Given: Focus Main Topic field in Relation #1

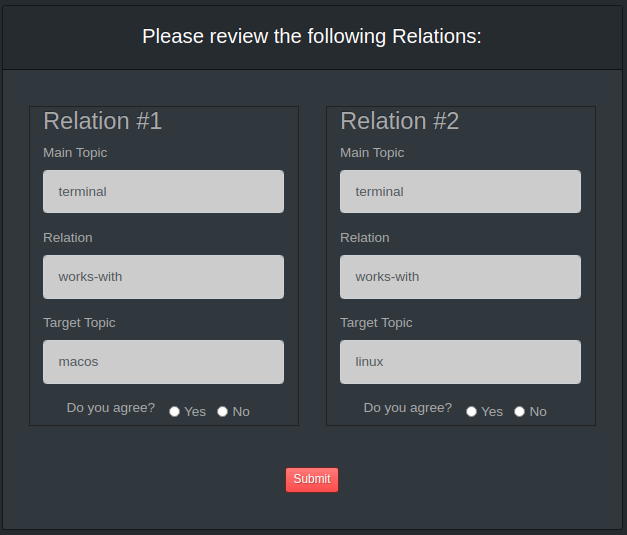Looking at the screenshot, I should pos(163,191).
